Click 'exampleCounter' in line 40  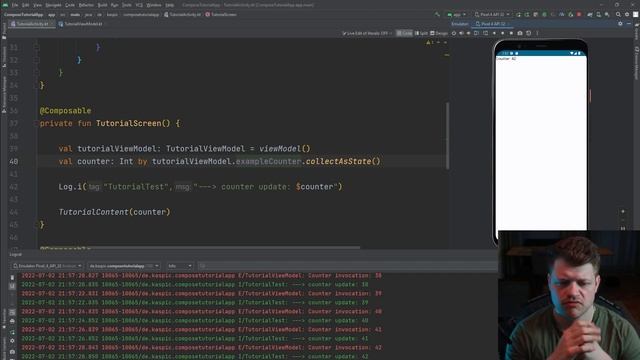click(269, 162)
